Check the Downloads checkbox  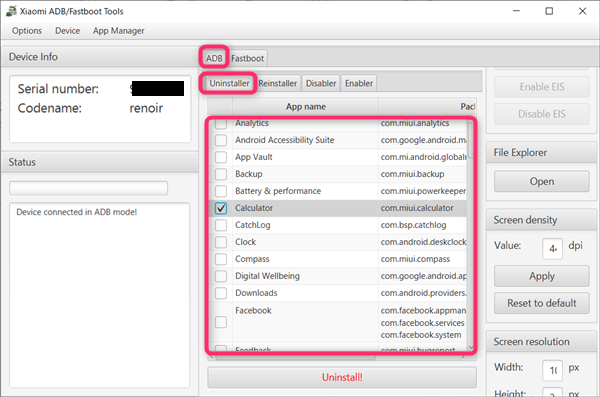(x=221, y=293)
